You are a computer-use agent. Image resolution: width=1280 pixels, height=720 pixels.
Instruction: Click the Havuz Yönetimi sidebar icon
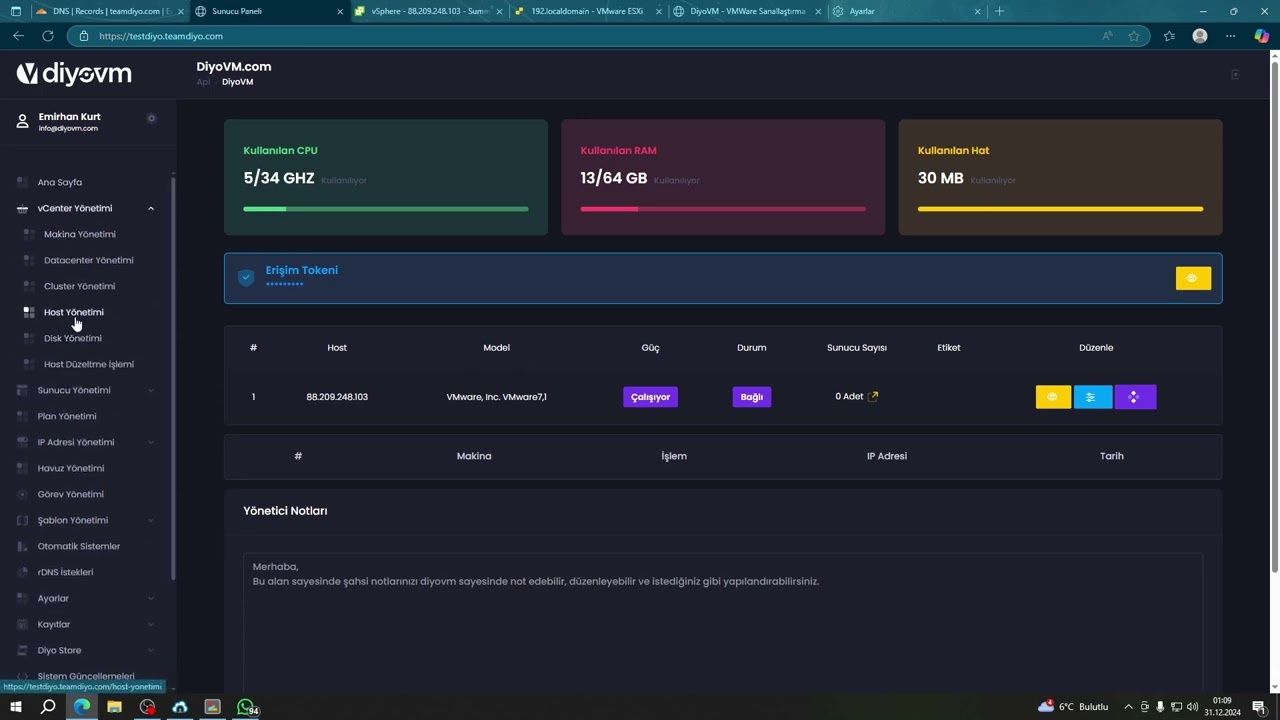click(x=22, y=468)
